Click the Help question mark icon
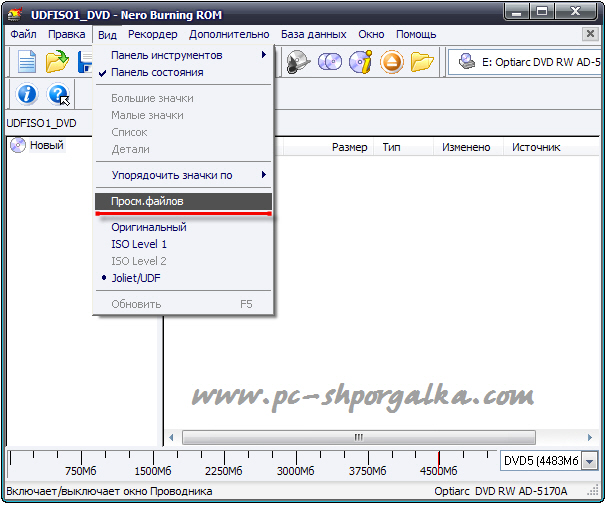The image size is (605, 505). [x=58, y=94]
